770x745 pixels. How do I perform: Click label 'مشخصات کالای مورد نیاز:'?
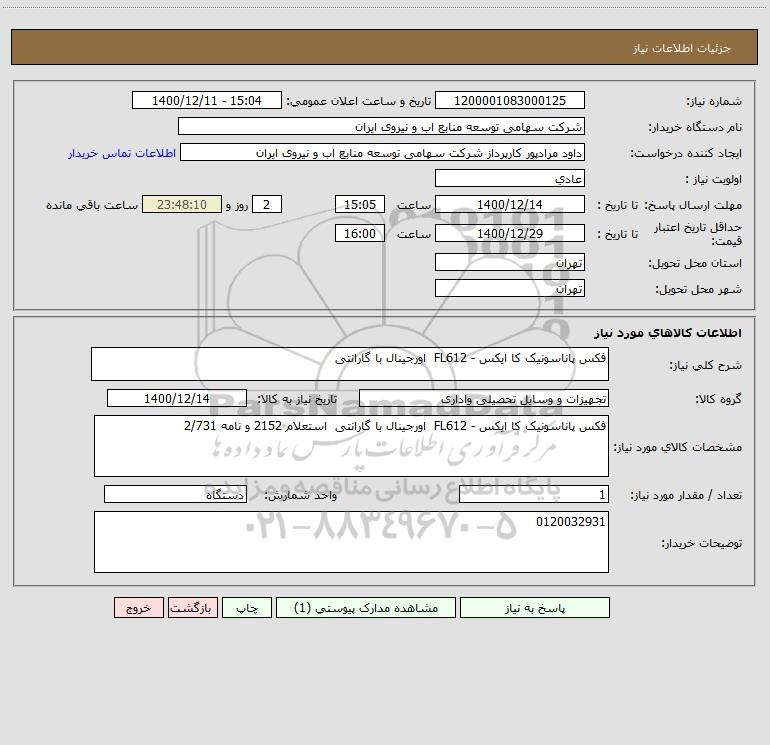tap(678, 447)
